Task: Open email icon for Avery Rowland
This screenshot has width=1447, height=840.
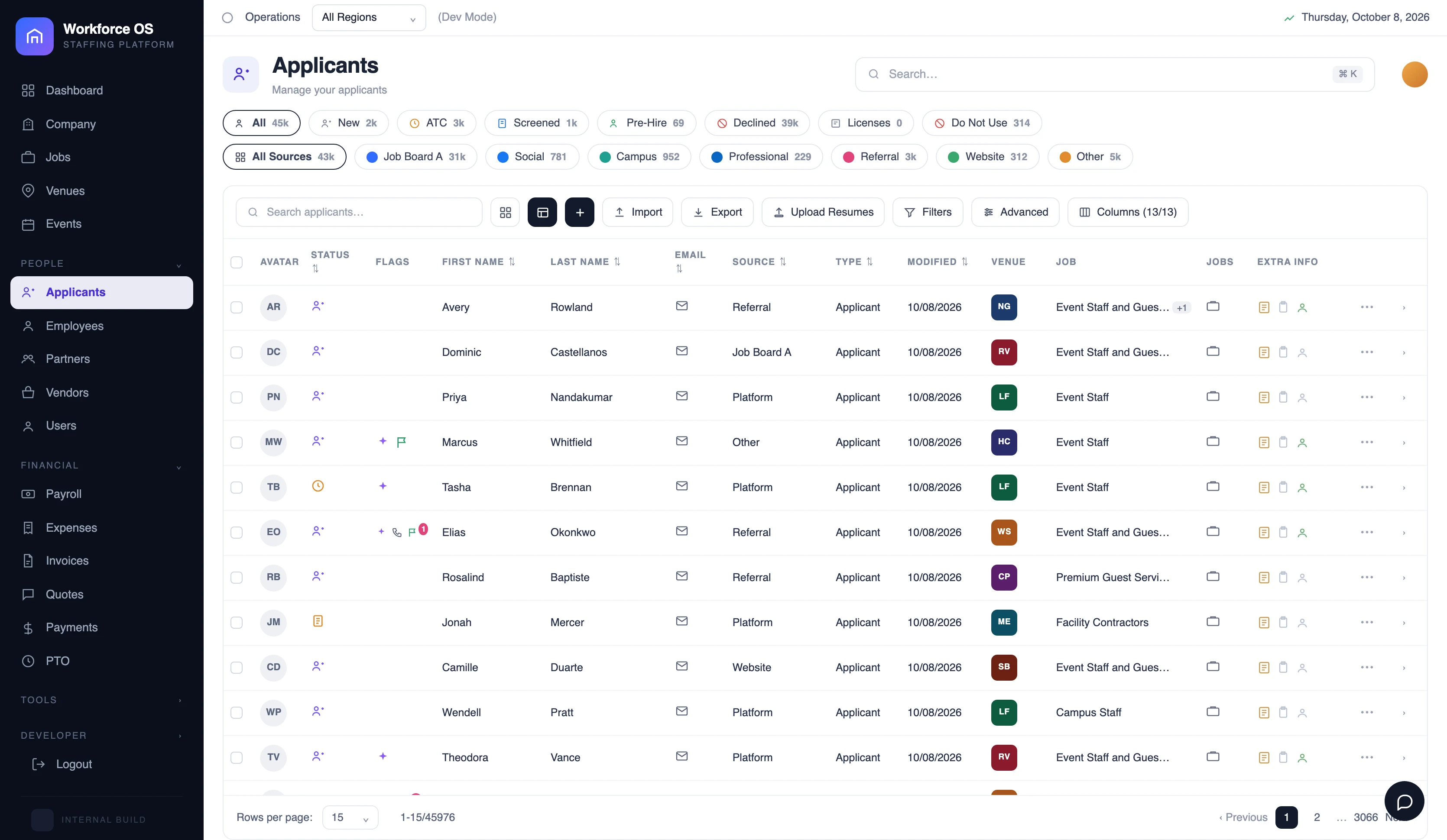Action: [681, 306]
